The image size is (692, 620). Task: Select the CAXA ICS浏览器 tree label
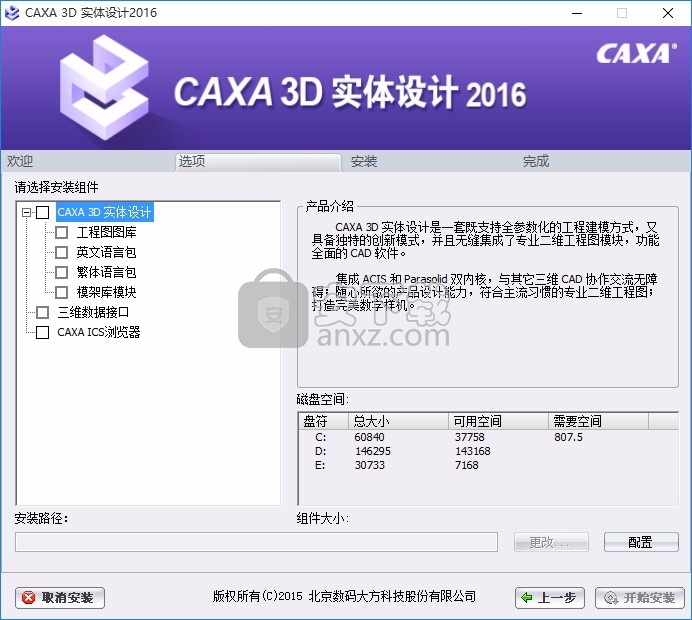(x=99, y=332)
